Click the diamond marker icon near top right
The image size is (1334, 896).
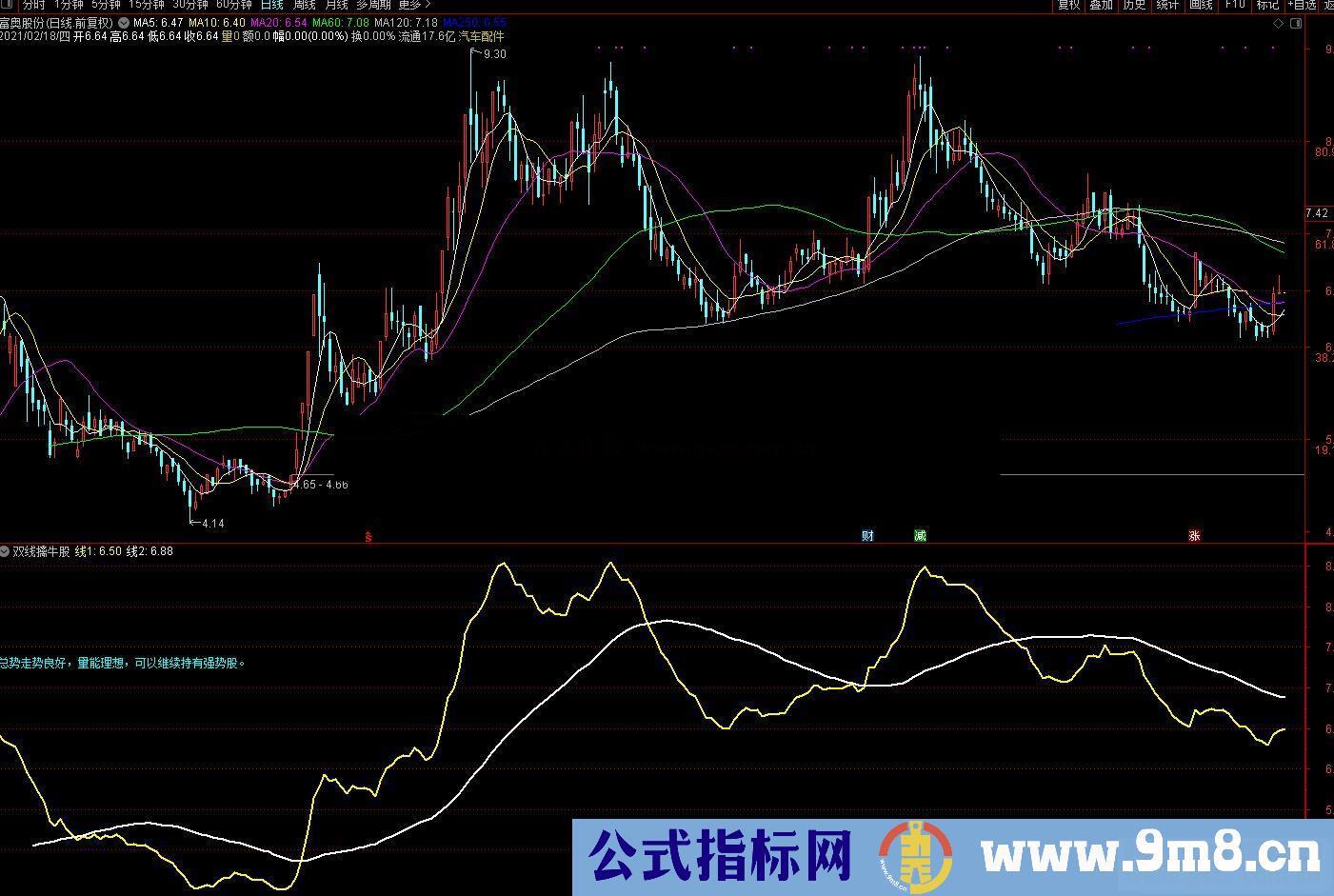tap(1278, 23)
